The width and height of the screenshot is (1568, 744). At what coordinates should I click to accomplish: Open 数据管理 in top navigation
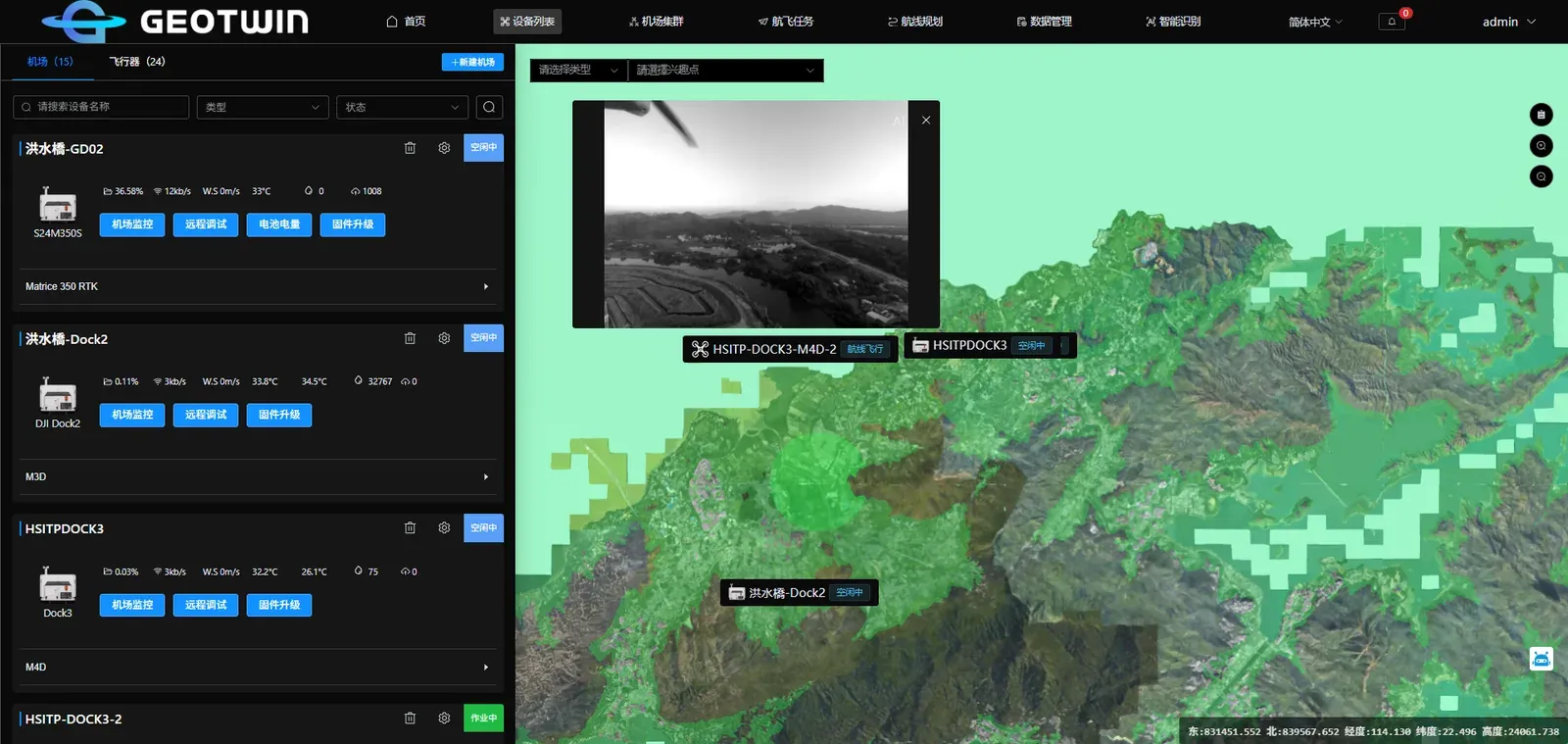pos(1045,22)
